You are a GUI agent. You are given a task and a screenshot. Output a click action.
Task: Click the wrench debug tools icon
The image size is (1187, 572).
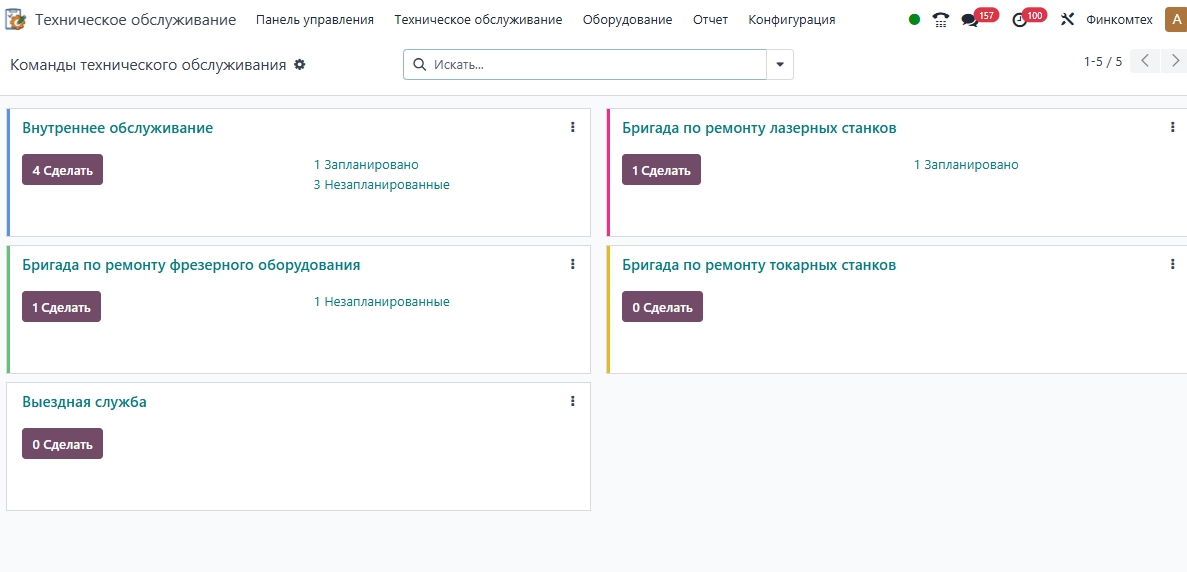(x=1067, y=20)
